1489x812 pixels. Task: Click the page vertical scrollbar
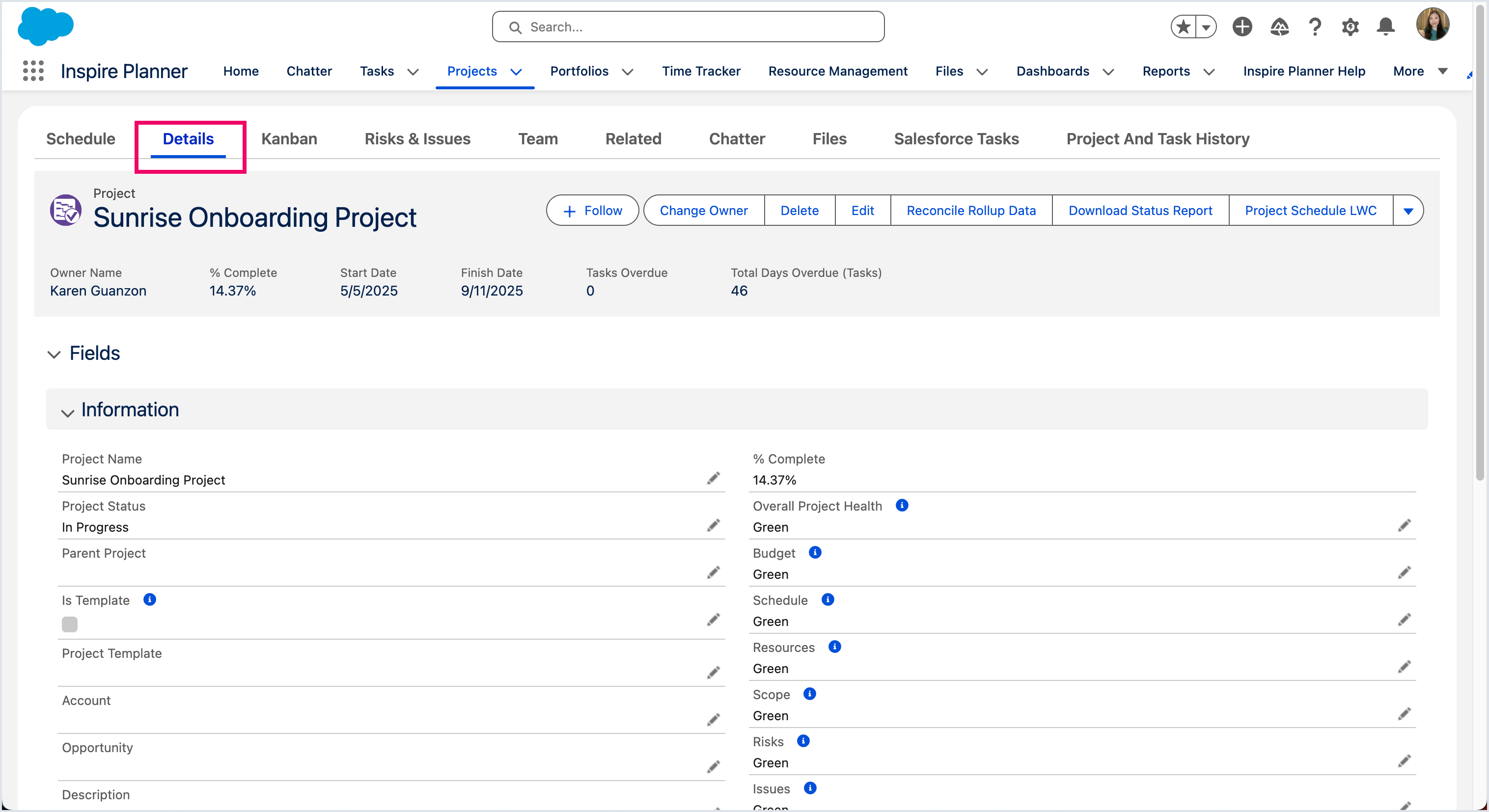click(1480, 243)
